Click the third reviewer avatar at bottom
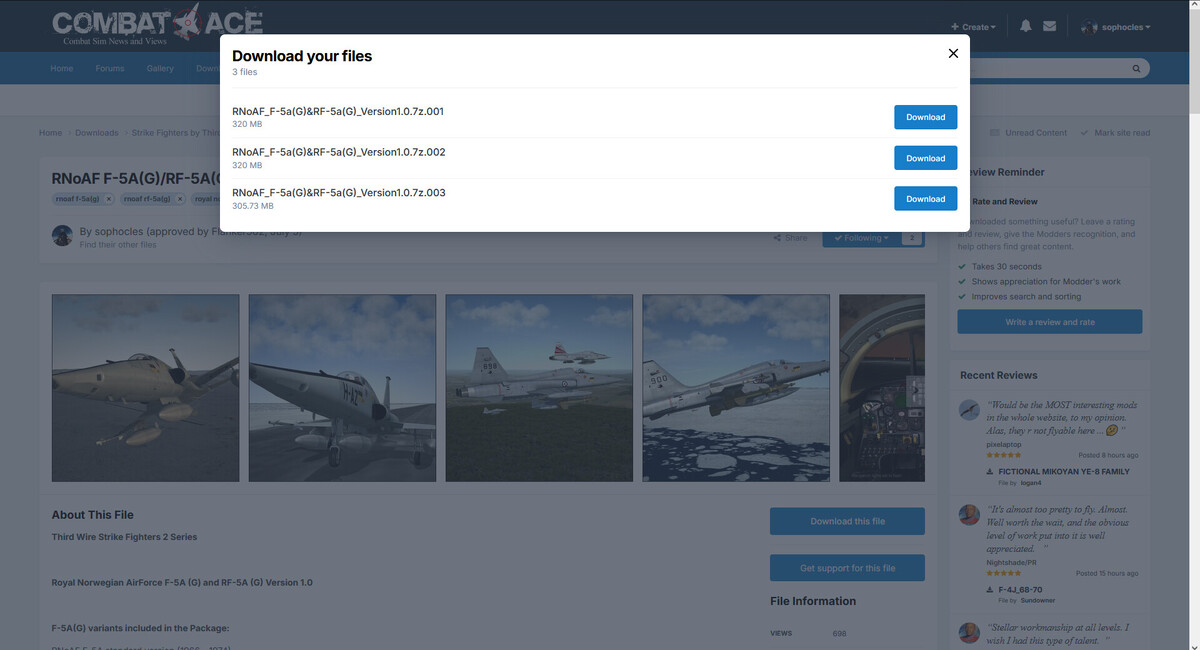 [x=969, y=633]
